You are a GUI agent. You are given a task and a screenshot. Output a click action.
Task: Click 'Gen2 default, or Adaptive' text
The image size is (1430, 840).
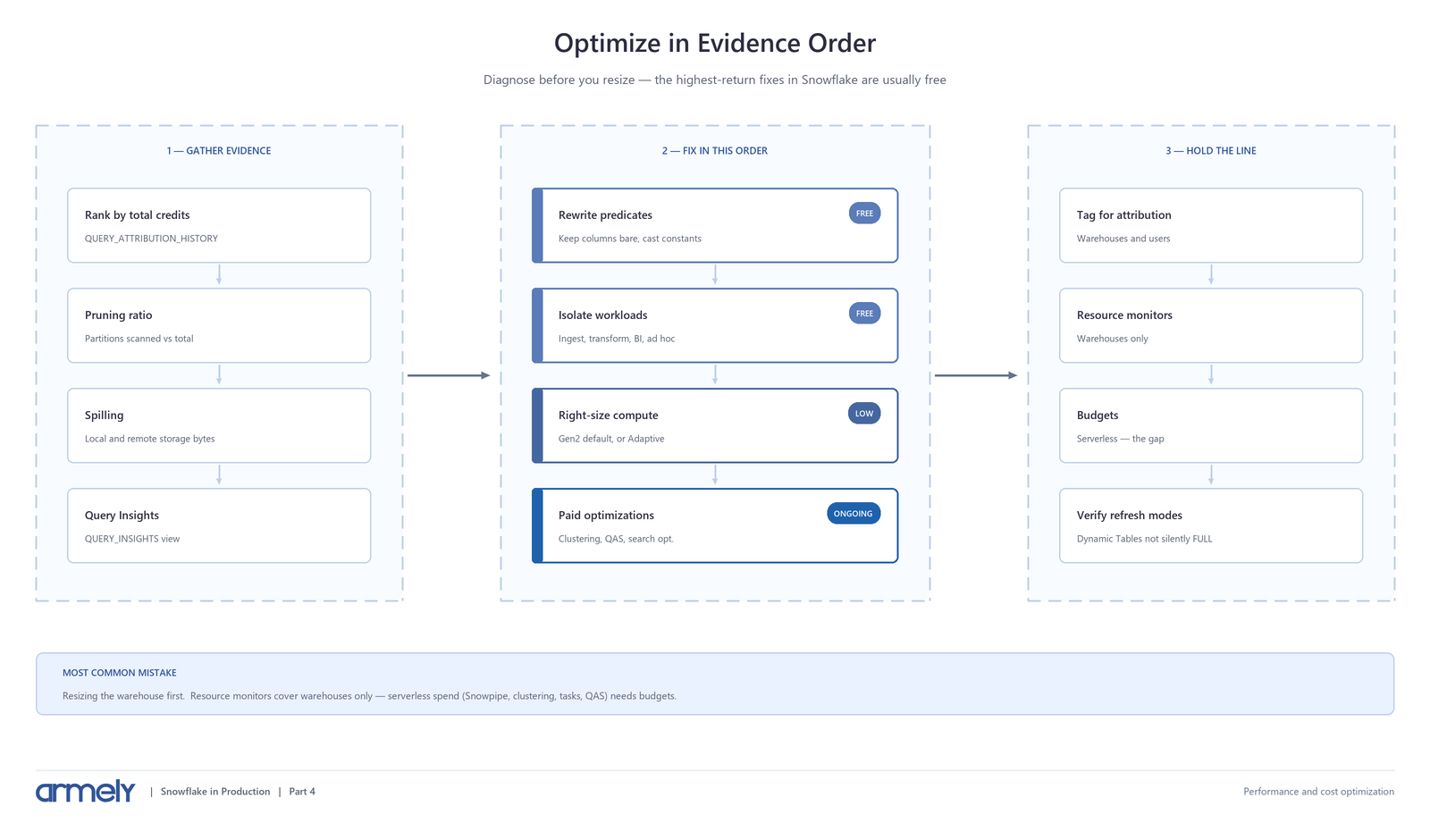click(x=611, y=439)
